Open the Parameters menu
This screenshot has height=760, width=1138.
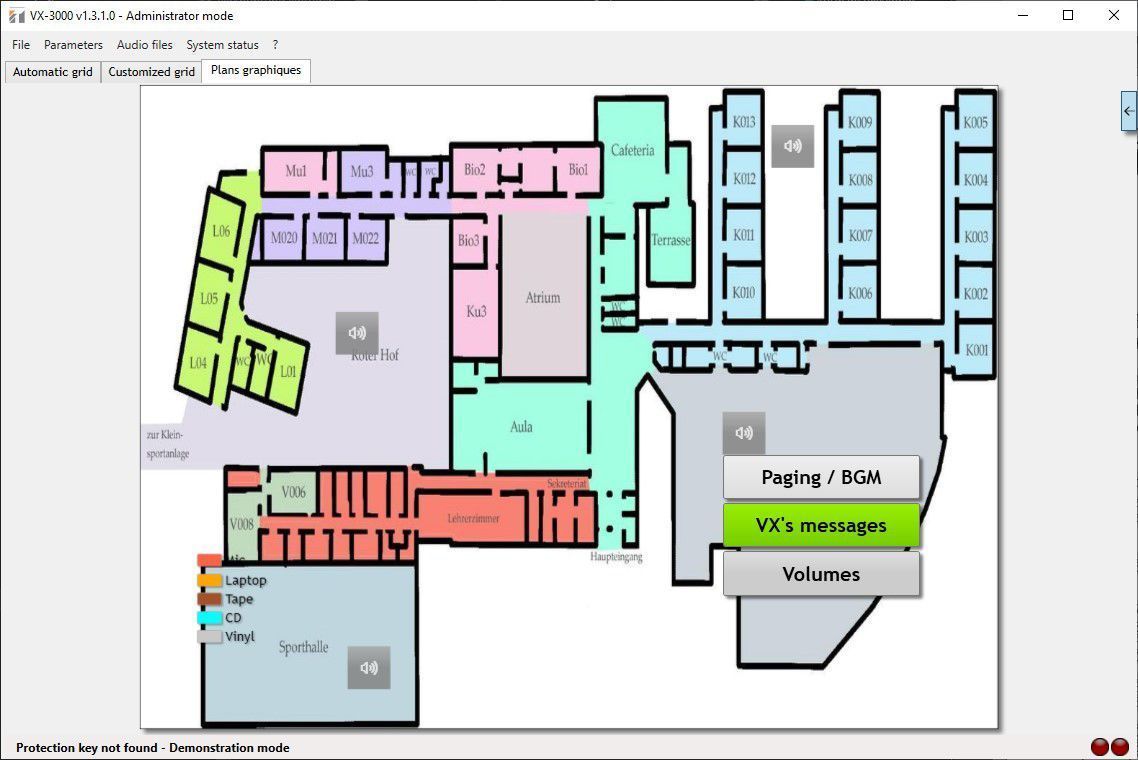[73, 45]
